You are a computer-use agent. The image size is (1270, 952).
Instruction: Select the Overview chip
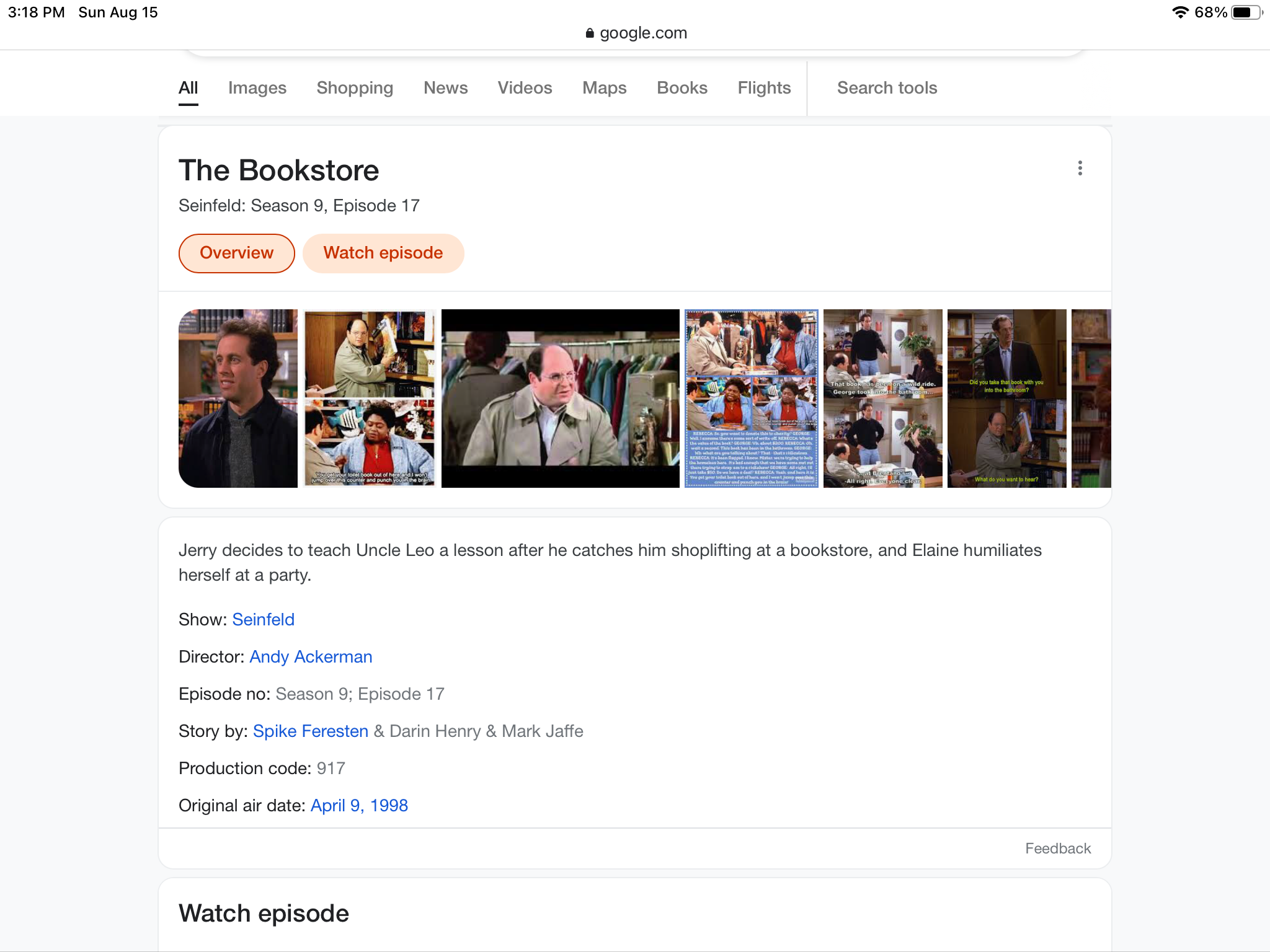coord(236,253)
